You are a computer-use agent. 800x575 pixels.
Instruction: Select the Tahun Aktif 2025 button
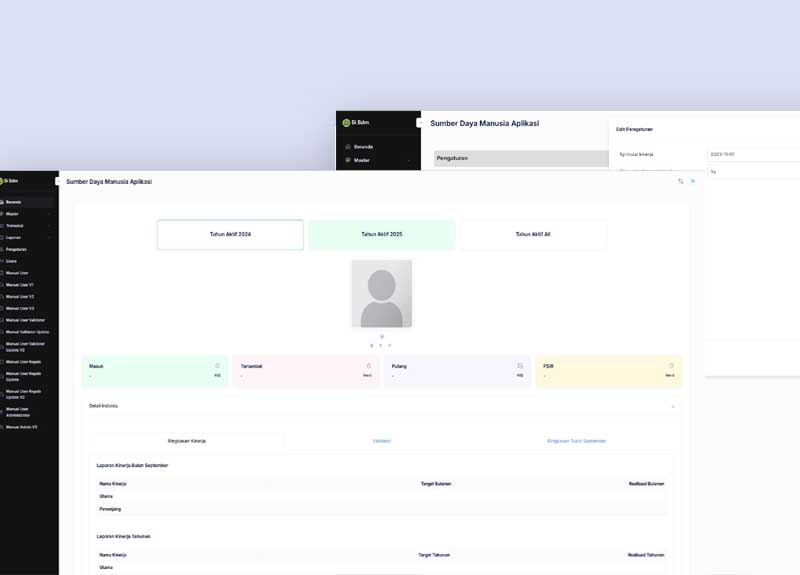[x=381, y=234]
